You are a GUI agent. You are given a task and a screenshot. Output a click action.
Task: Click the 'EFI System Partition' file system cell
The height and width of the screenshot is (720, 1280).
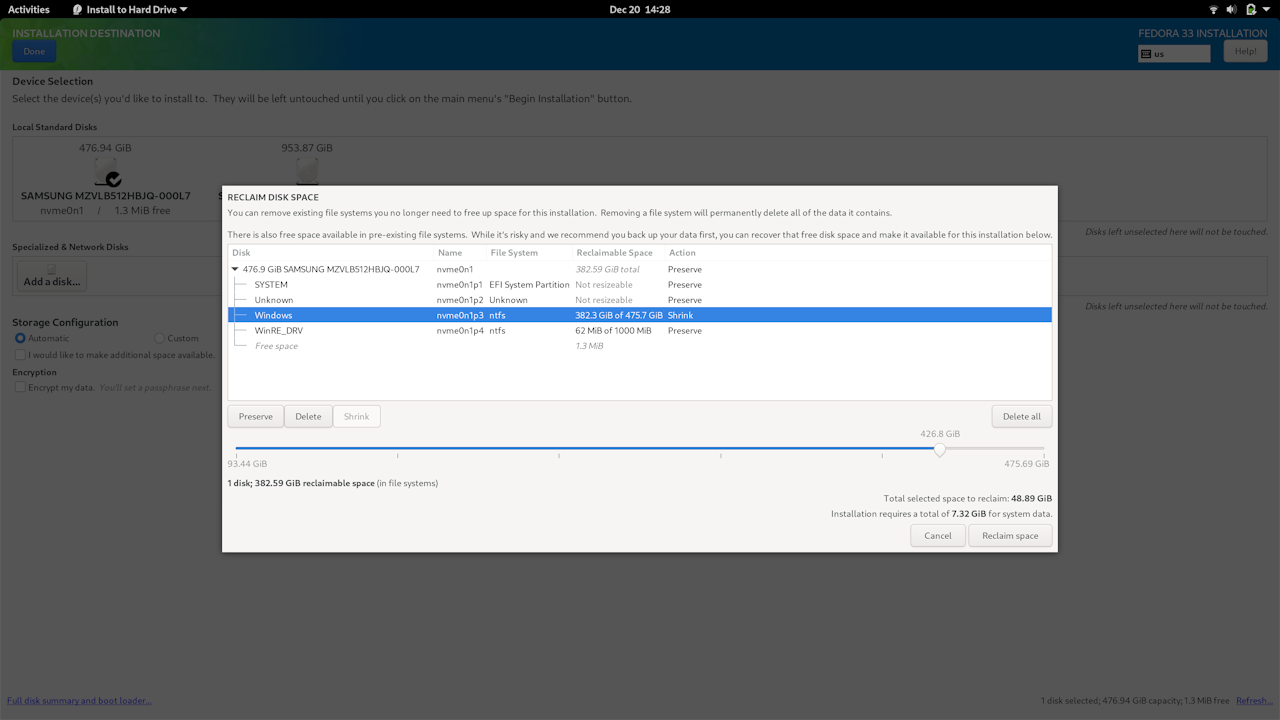(x=529, y=285)
